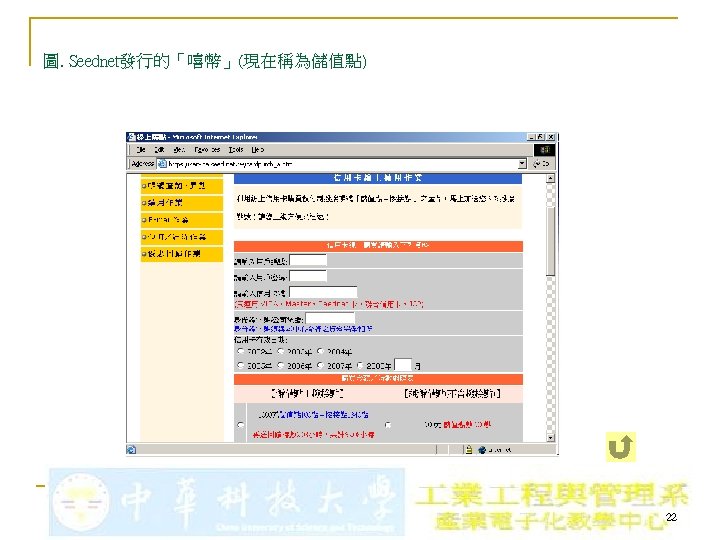Click the input field above the blue note
Image resolution: width=720 pixels, height=540 pixels.
tap(330, 318)
